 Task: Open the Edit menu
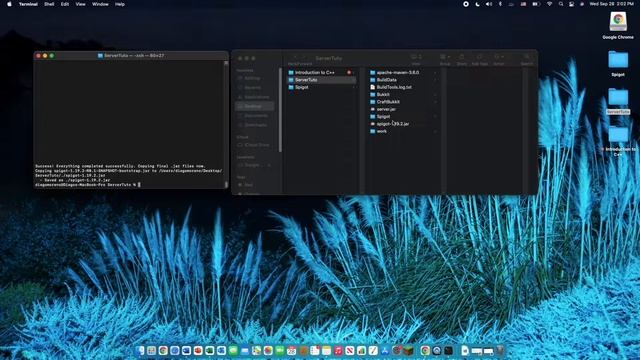pos(65,4)
